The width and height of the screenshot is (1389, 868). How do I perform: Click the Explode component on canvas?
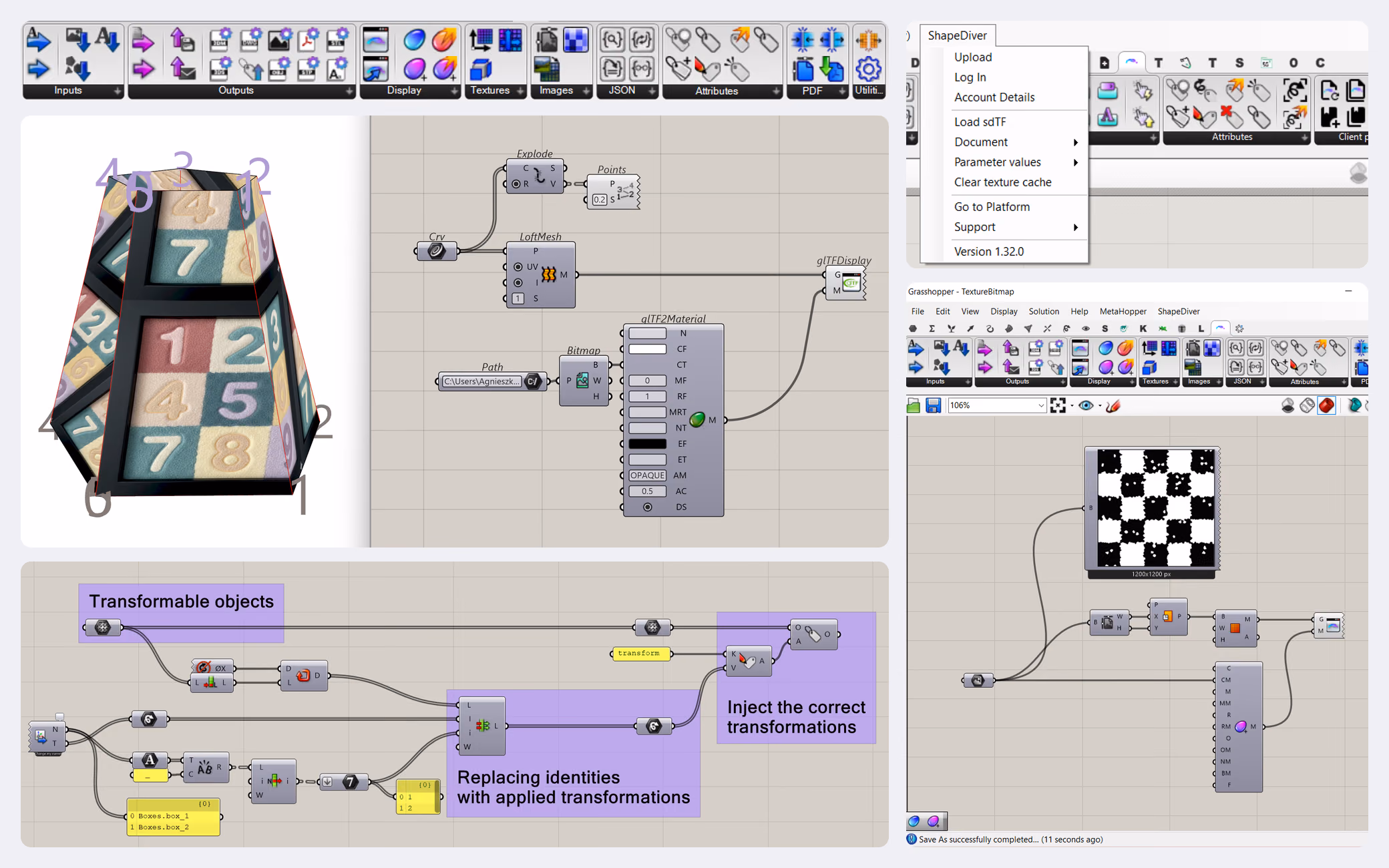coord(535,176)
